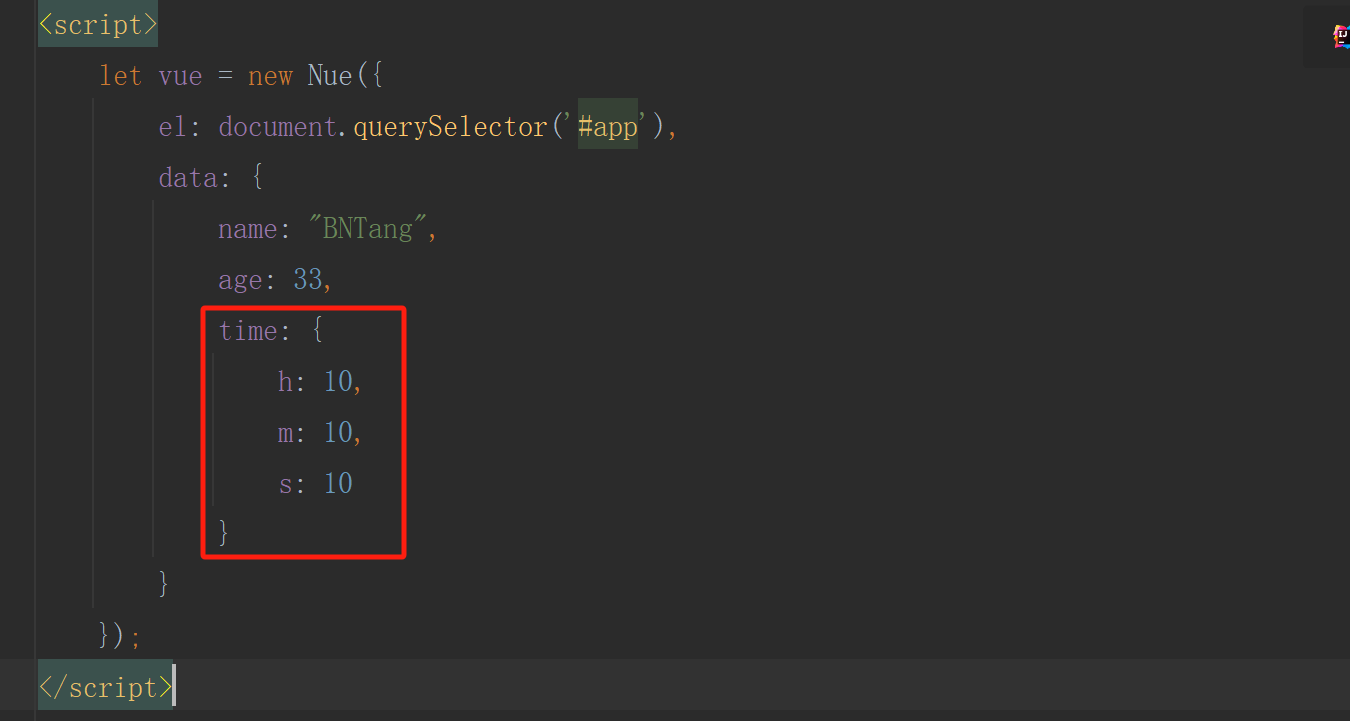Click the opening brace after 'data:'
The height and width of the screenshot is (721, 1350).
coord(257,178)
